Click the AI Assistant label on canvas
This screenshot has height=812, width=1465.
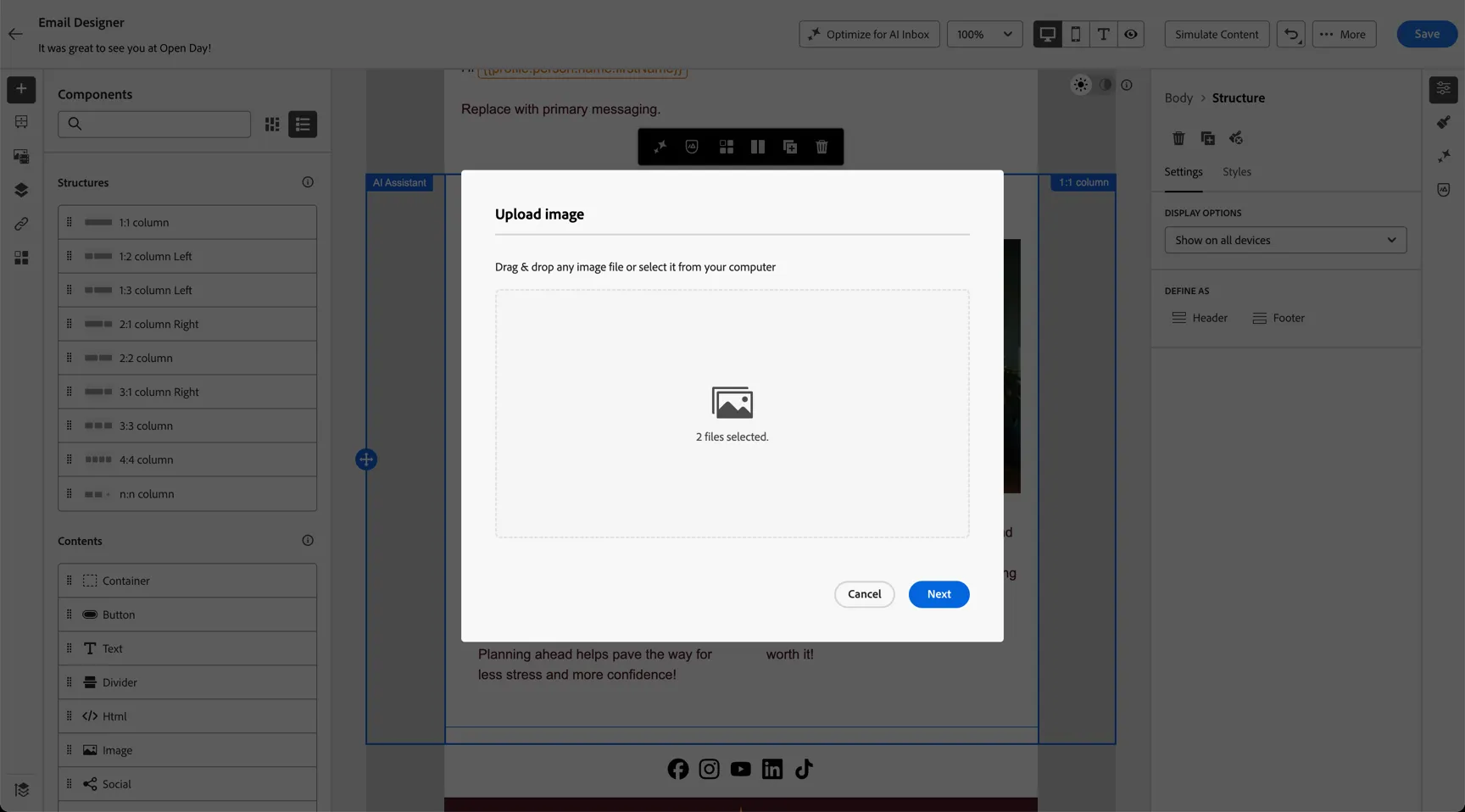tap(399, 182)
